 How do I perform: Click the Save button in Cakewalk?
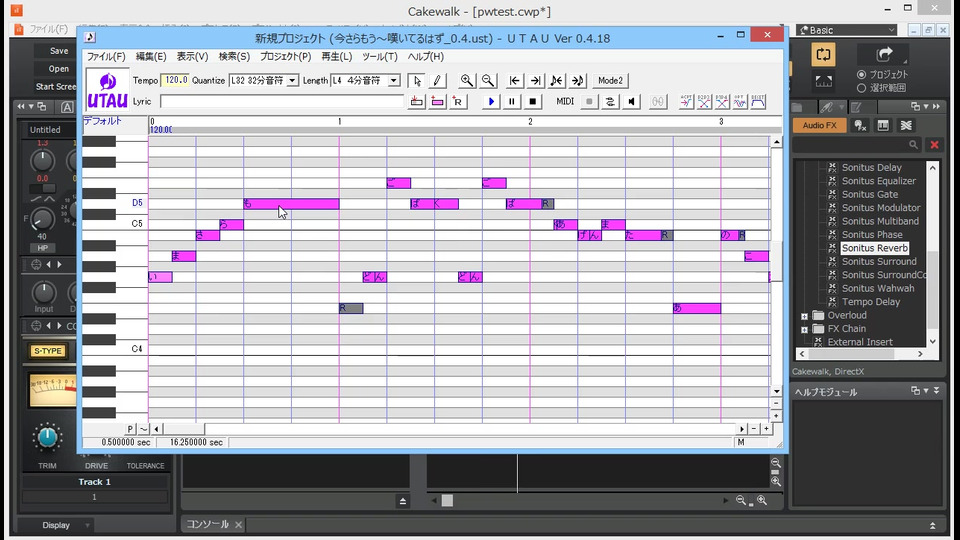point(59,51)
